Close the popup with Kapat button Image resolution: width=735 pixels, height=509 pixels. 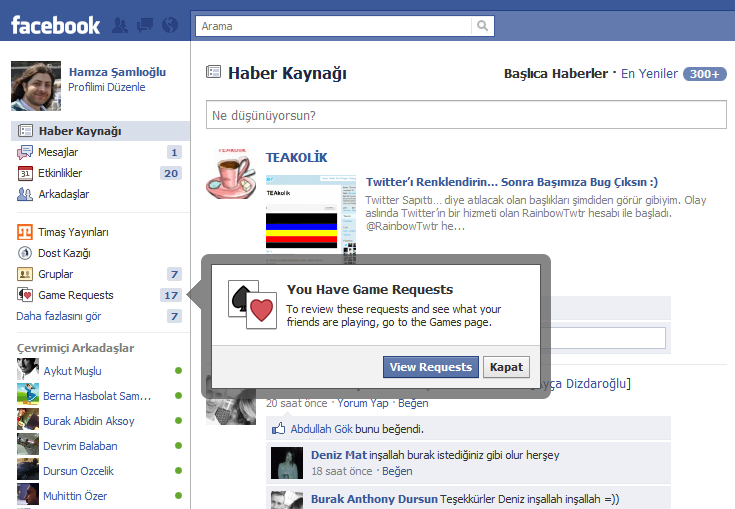(x=506, y=367)
